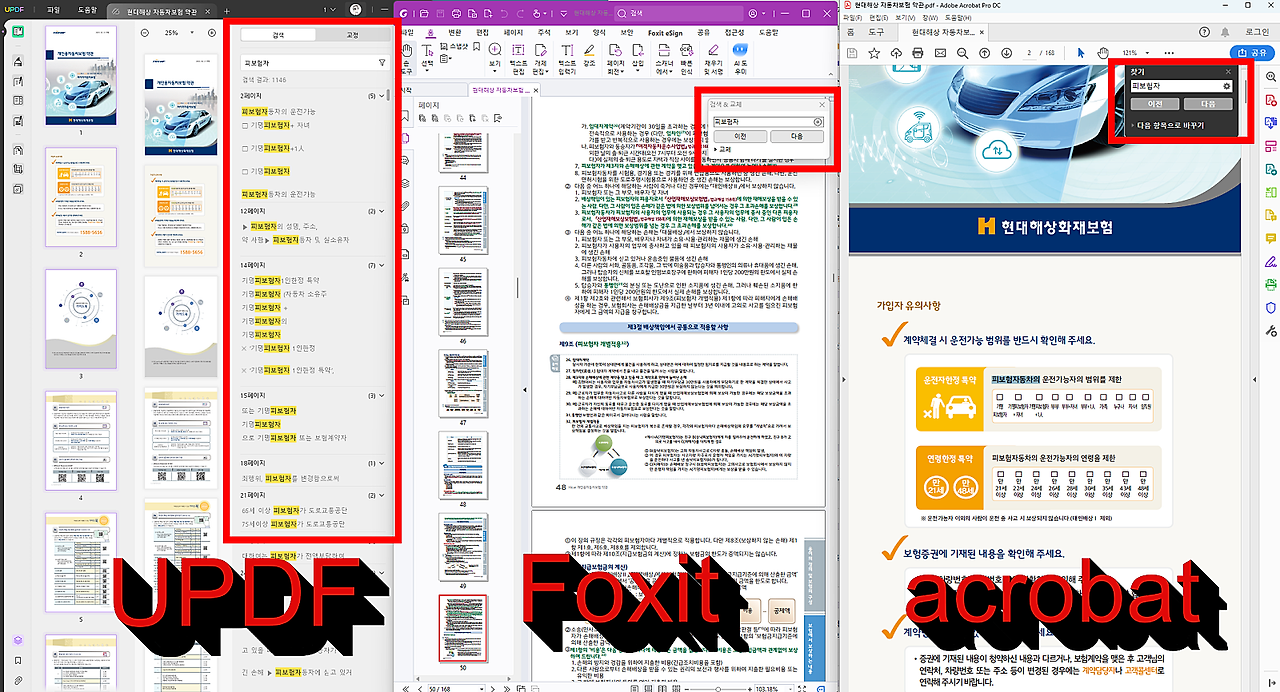Click Foxit '이전' find button

741,136
